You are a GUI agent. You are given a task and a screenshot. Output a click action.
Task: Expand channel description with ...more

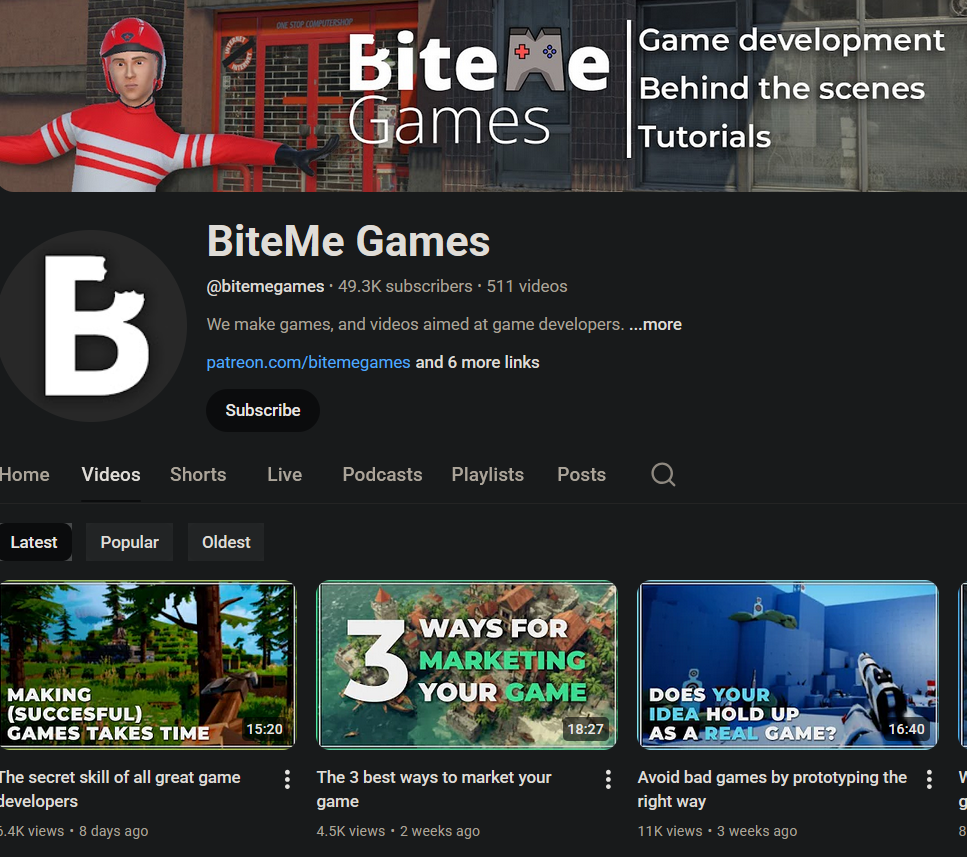click(656, 324)
